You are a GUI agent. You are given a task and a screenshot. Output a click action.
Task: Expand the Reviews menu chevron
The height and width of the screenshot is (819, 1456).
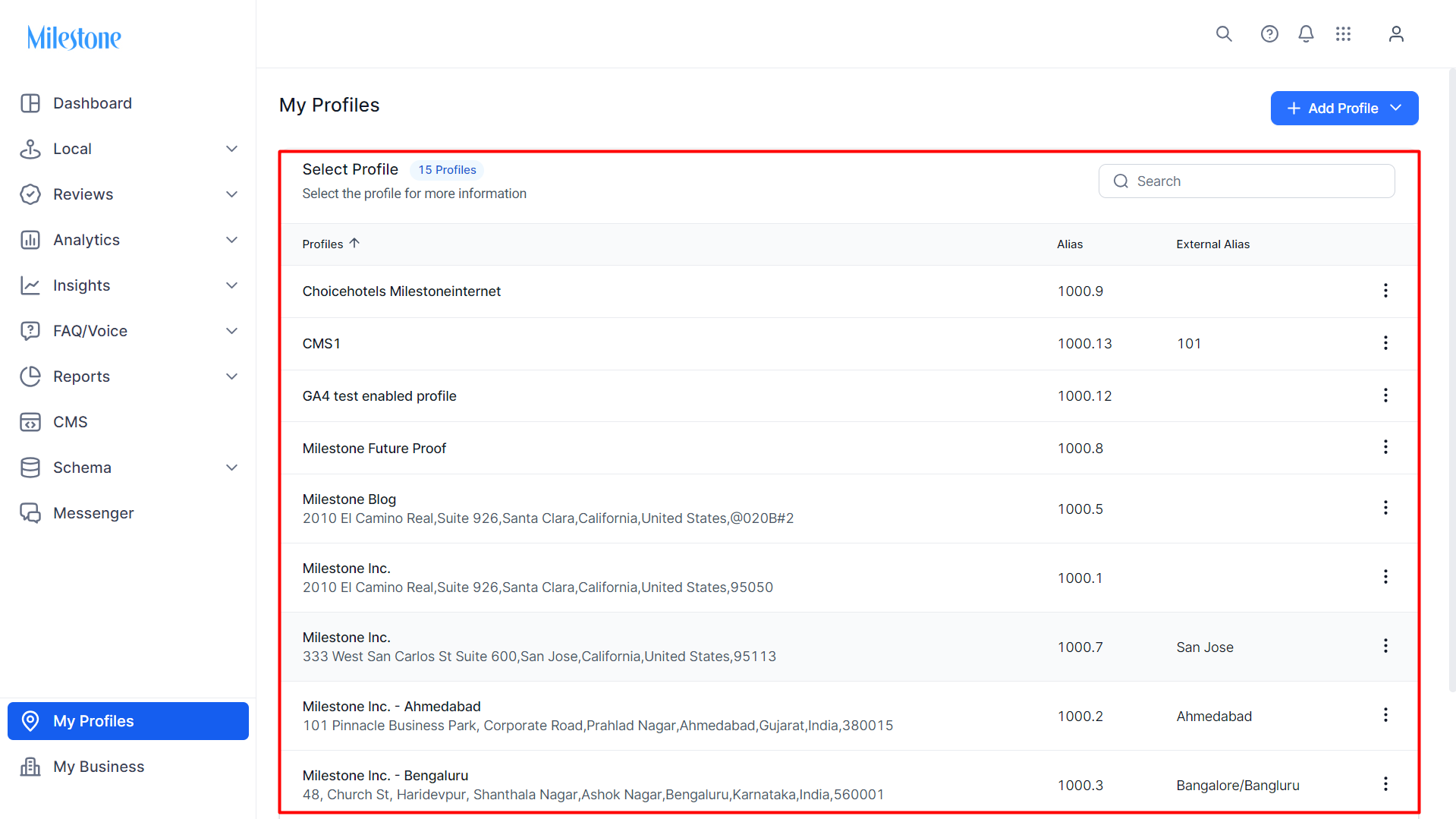point(232,194)
